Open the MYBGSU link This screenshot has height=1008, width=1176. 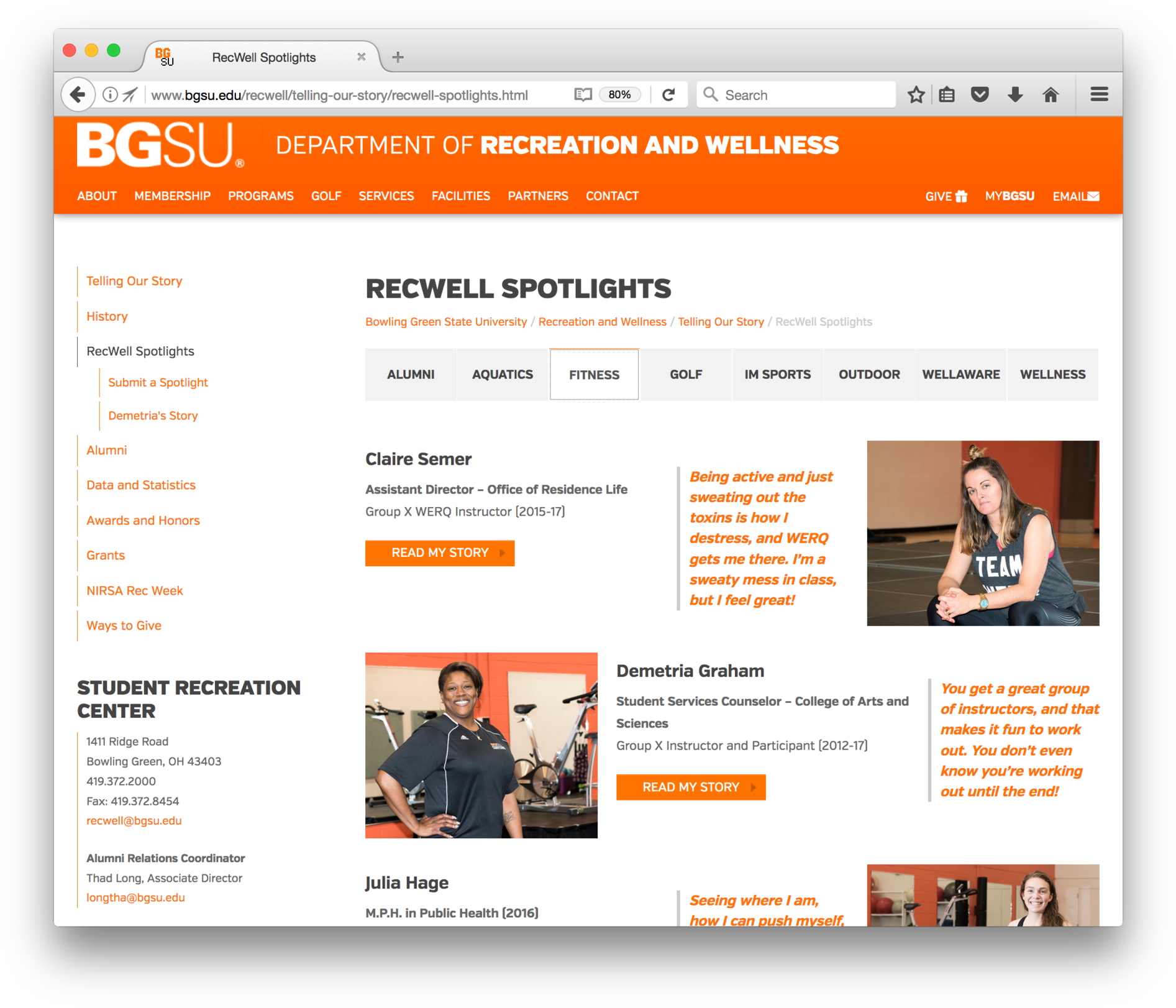tap(1010, 196)
